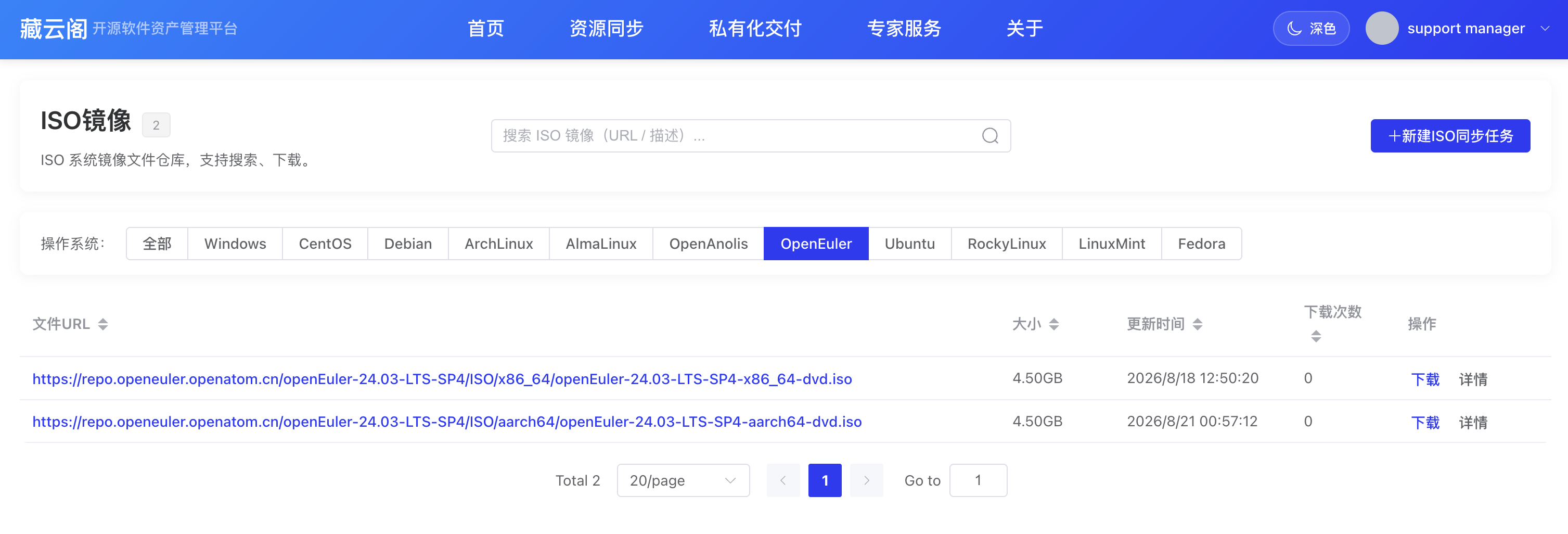Filter by OpenAnolis operating system
This screenshot has width=1568, height=534.
pos(708,244)
